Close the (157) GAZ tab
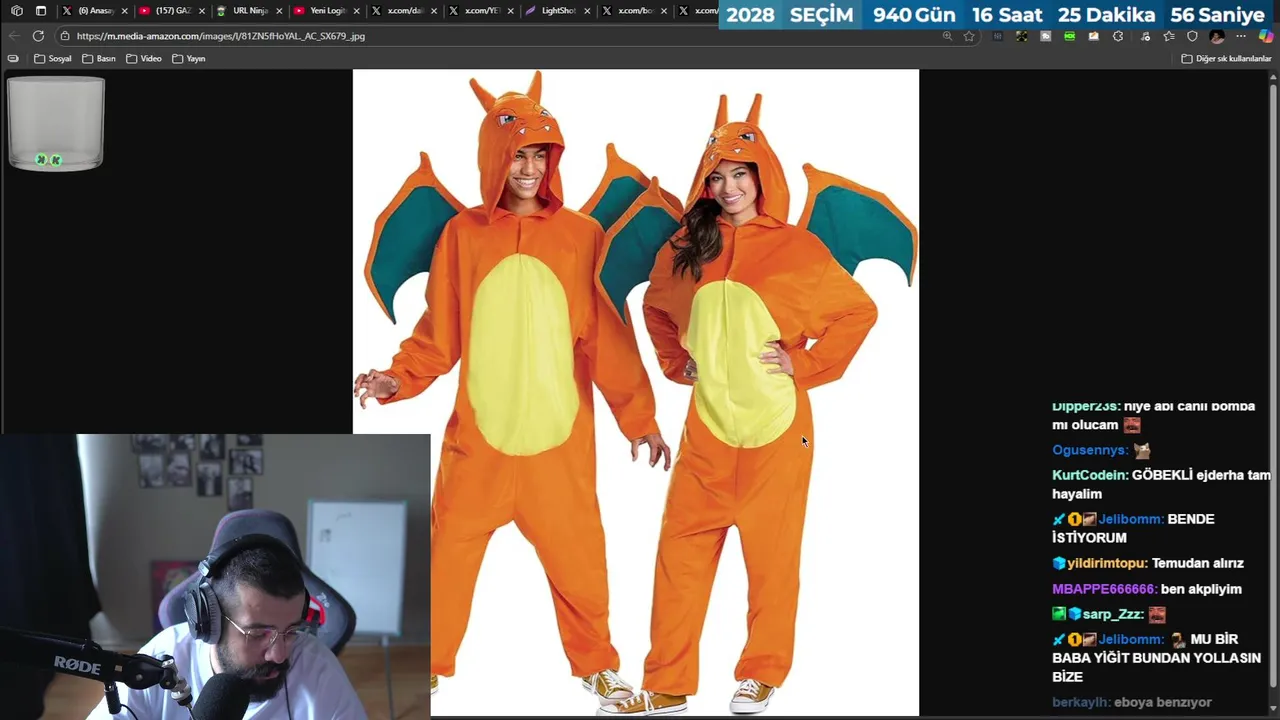This screenshot has height=720, width=1280. (201, 11)
